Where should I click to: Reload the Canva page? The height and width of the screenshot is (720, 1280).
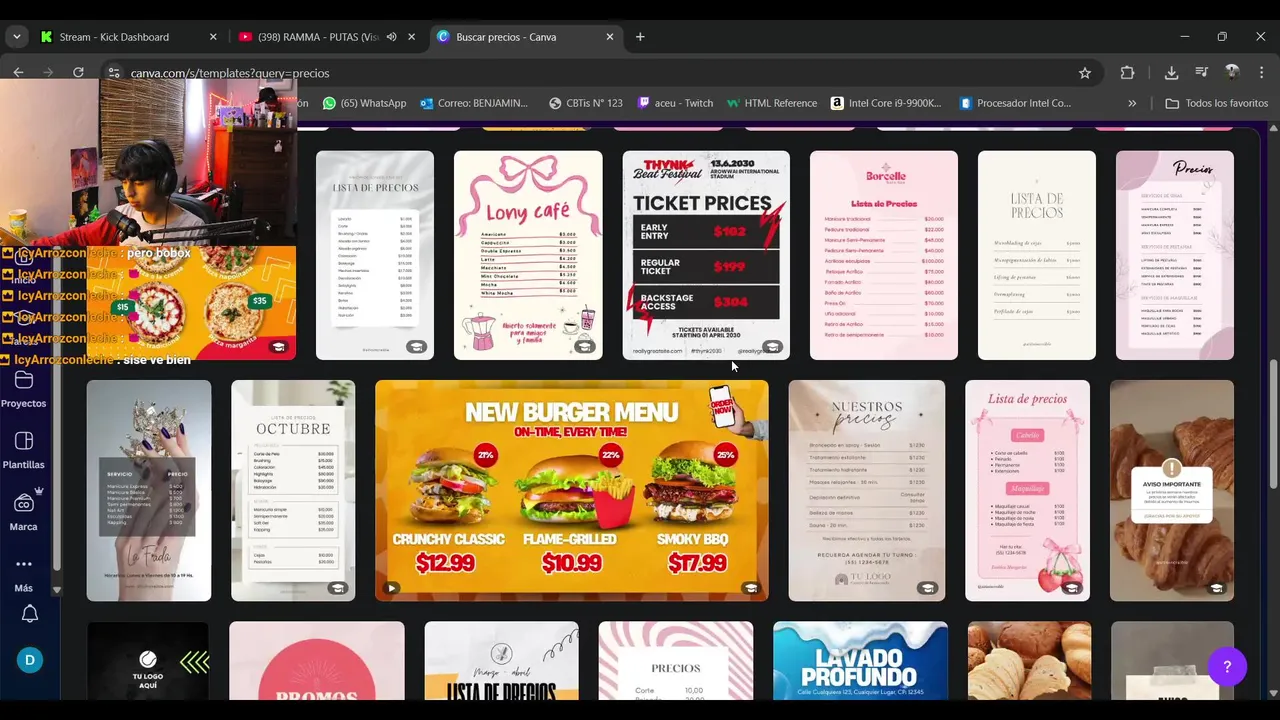(78, 73)
